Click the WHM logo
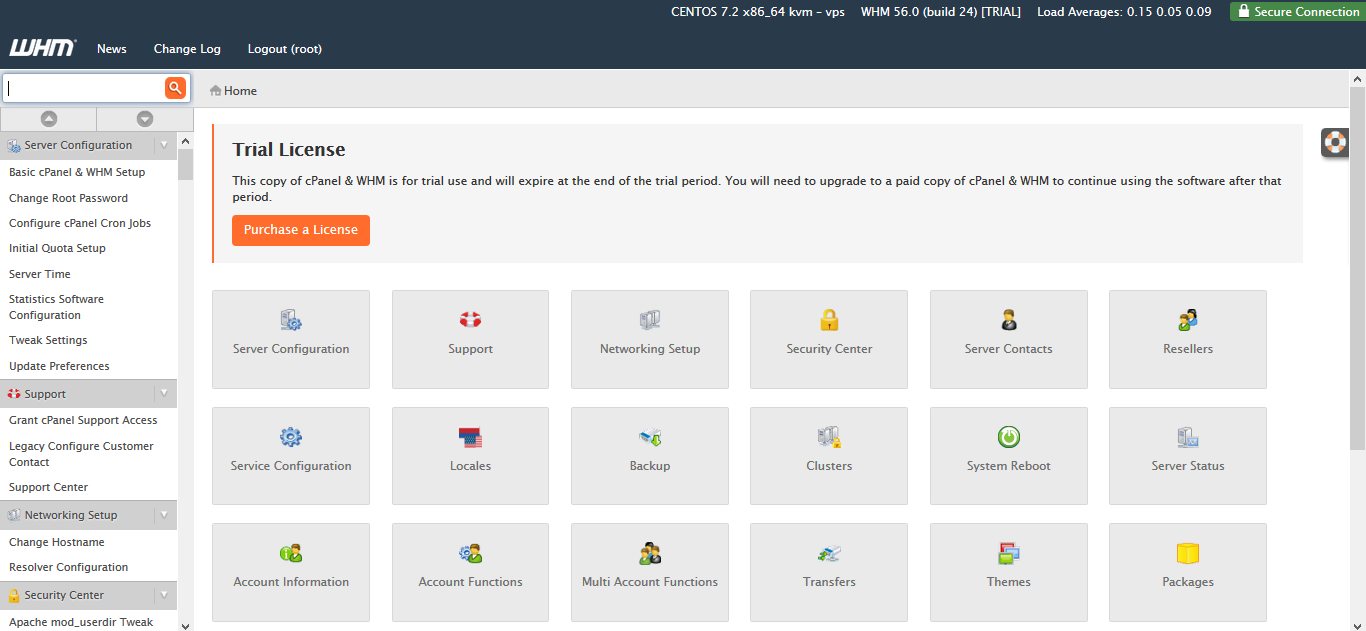 (x=43, y=48)
